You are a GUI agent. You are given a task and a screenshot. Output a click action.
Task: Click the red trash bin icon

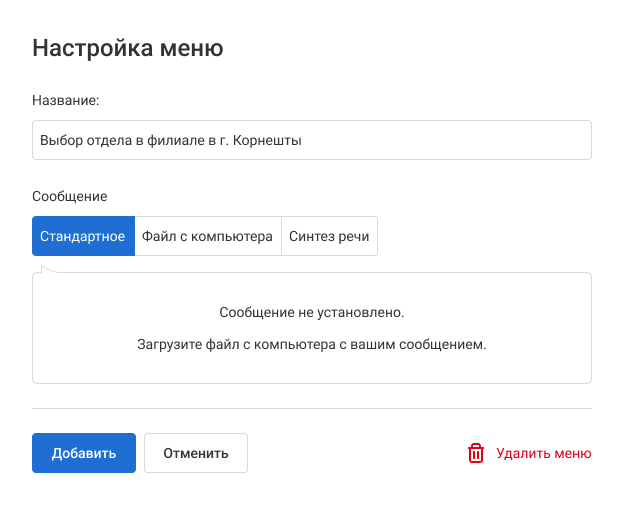(x=476, y=453)
